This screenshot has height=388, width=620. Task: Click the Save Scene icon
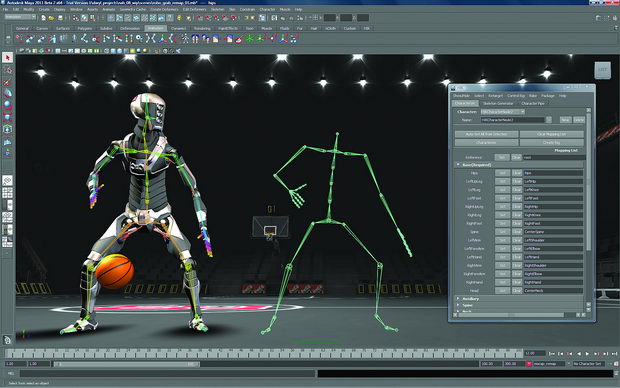[x=60, y=18]
